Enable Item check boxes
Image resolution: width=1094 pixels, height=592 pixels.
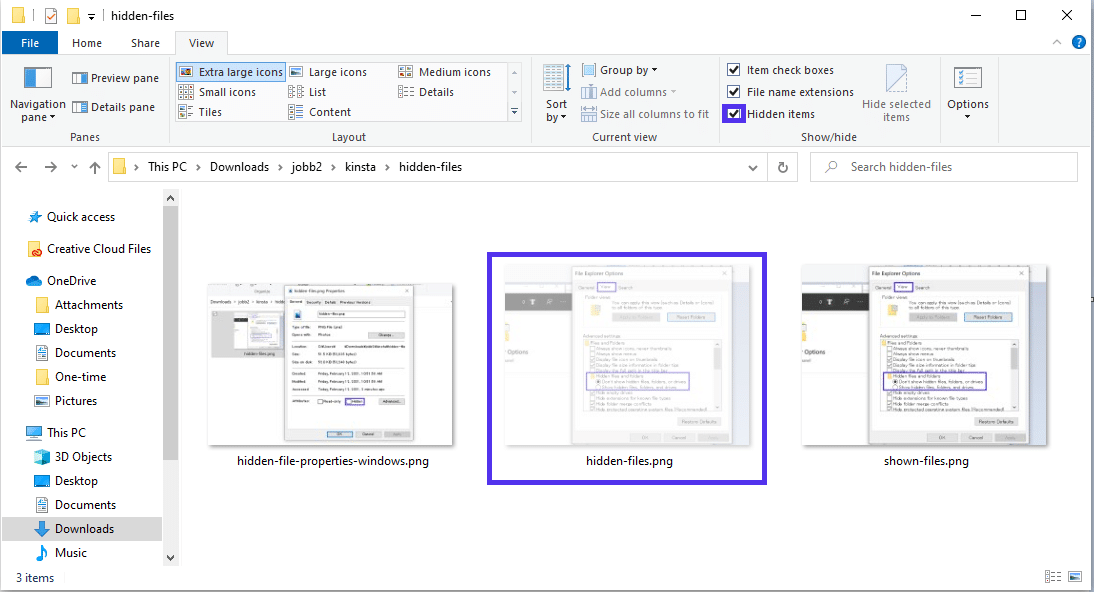(x=733, y=69)
